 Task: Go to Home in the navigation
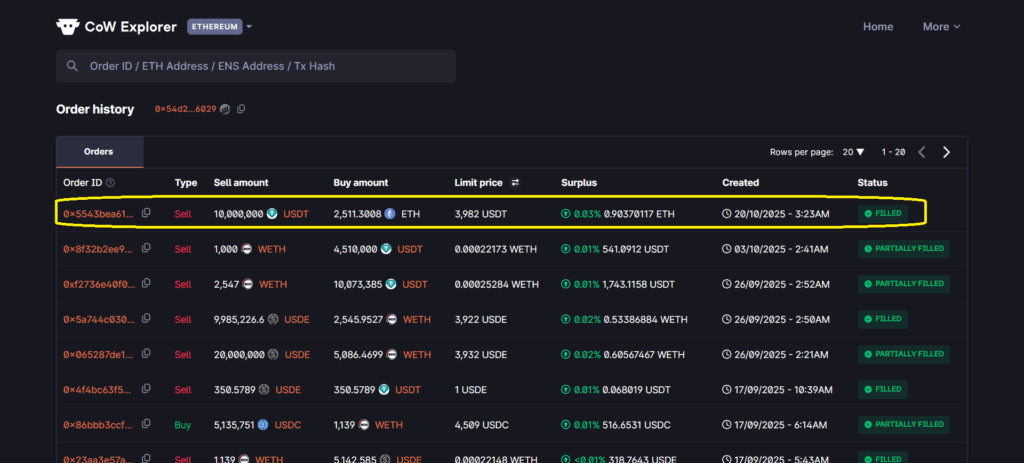[x=878, y=27]
